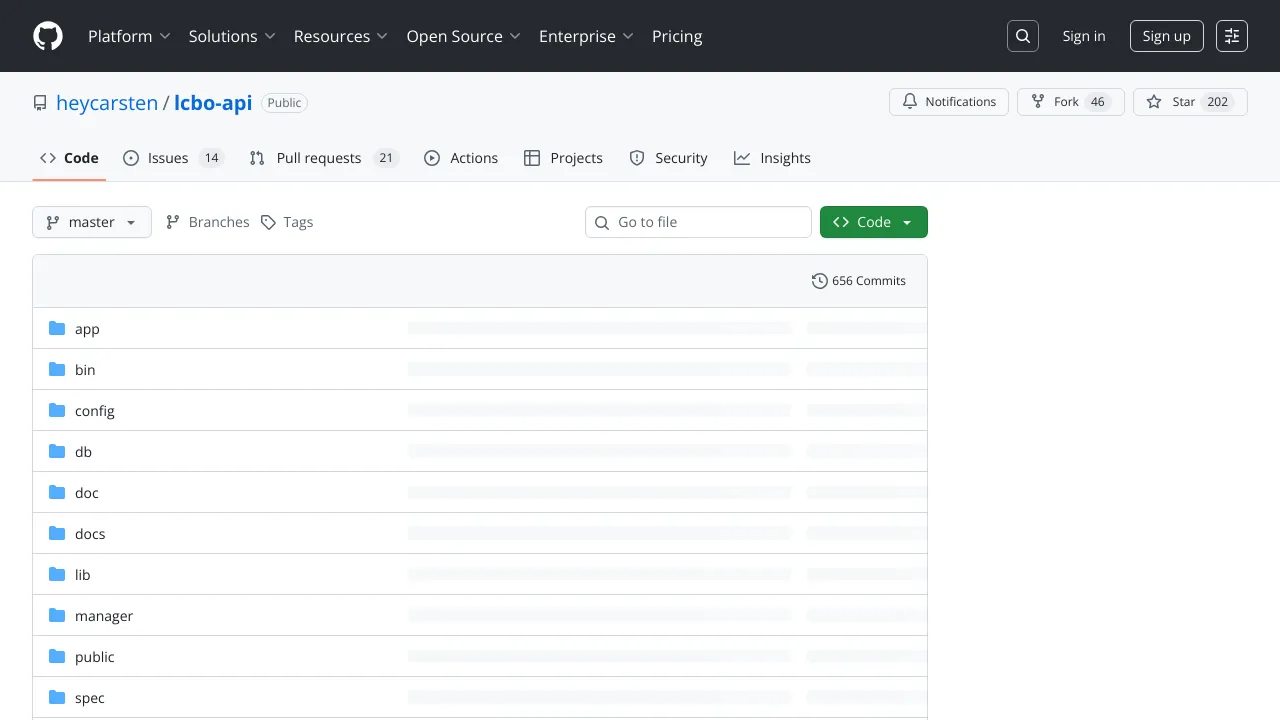
Task: Open the Tags list
Action: point(287,222)
